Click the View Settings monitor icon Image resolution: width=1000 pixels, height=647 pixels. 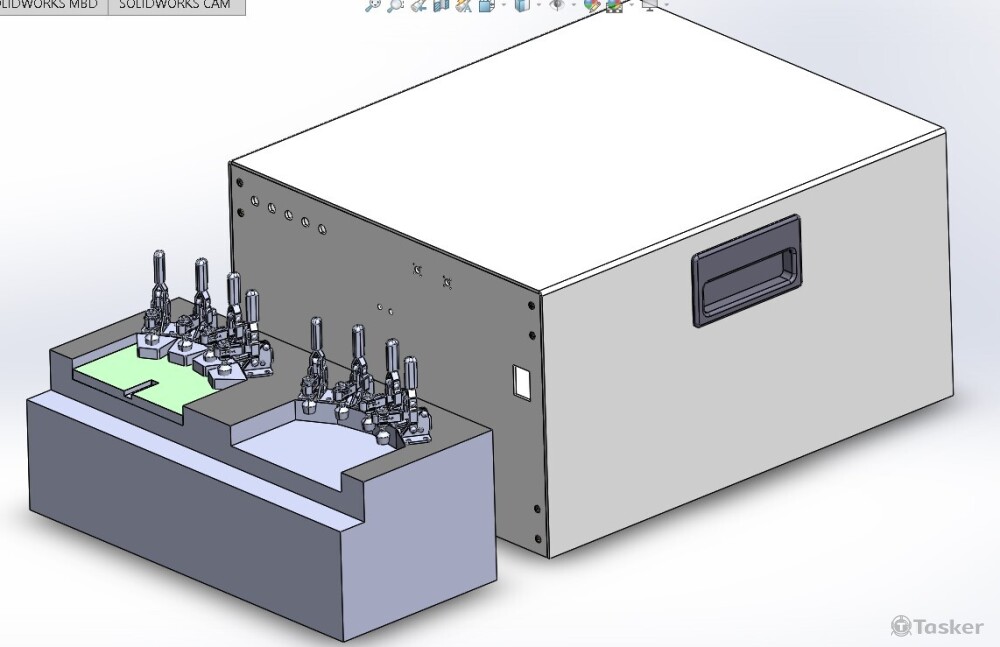(x=649, y=5)
